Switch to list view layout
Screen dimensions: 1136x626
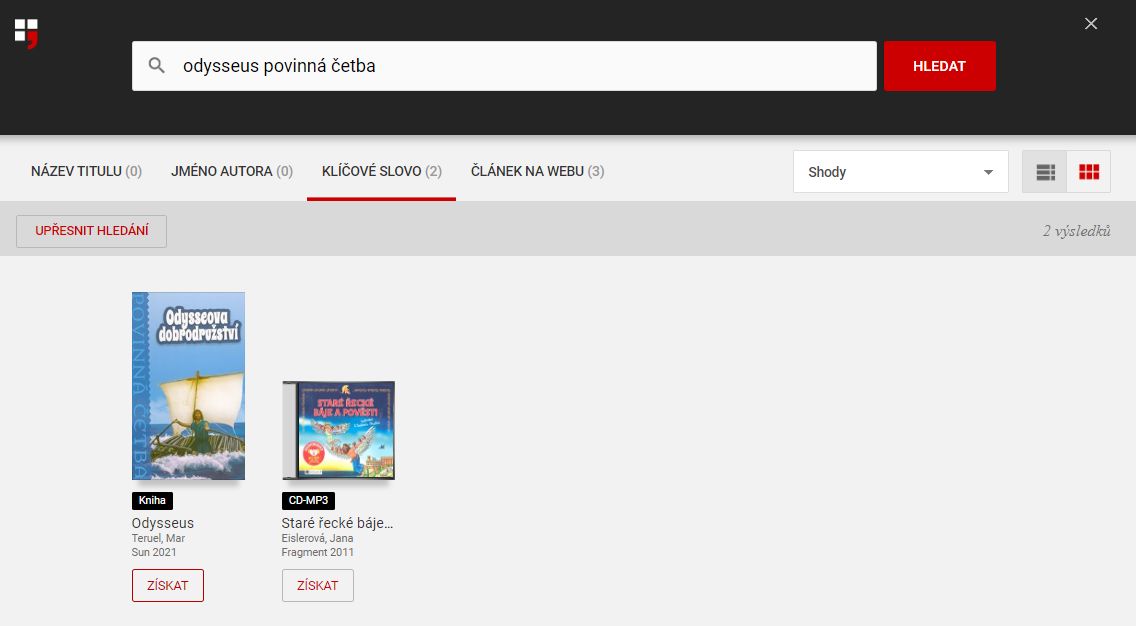[x=1045, y=172]
